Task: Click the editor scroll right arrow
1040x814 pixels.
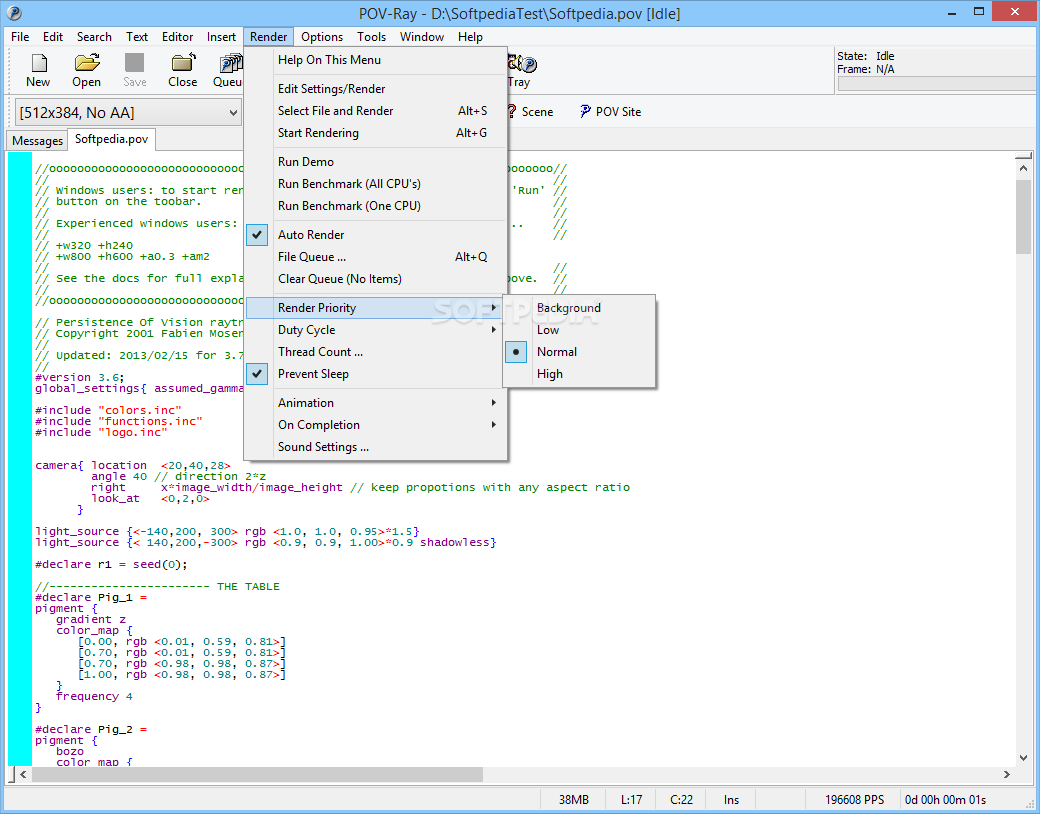Action: pos(1007,774)
